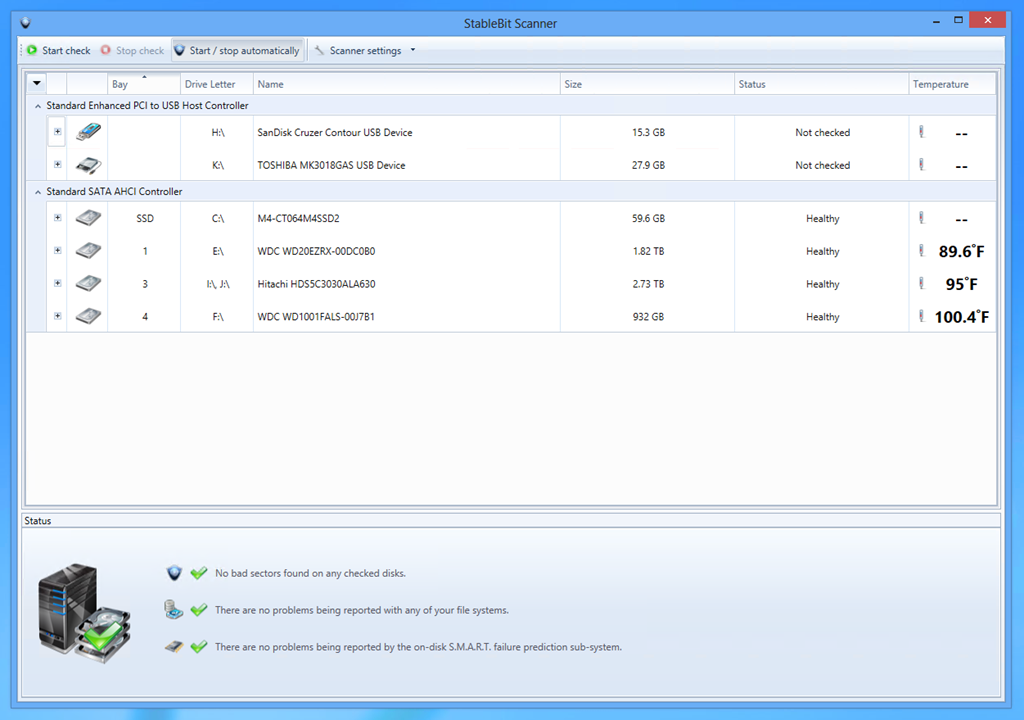This screenshot has height=720, width=1024.
Task: Click the green check beside file systems message
Action: 199,610
